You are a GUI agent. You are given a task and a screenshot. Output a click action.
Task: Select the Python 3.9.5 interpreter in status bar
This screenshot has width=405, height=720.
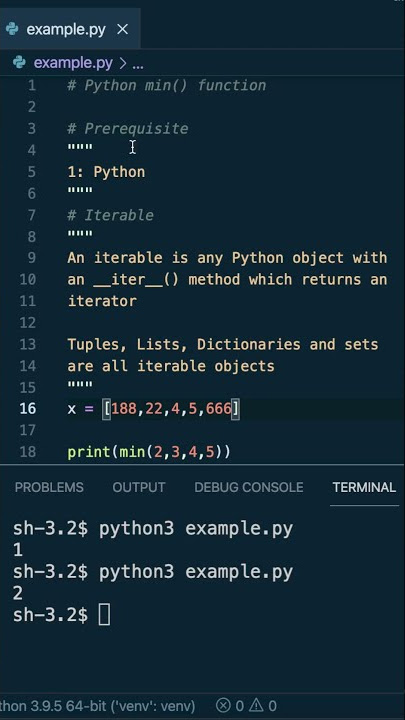point(97,705)
